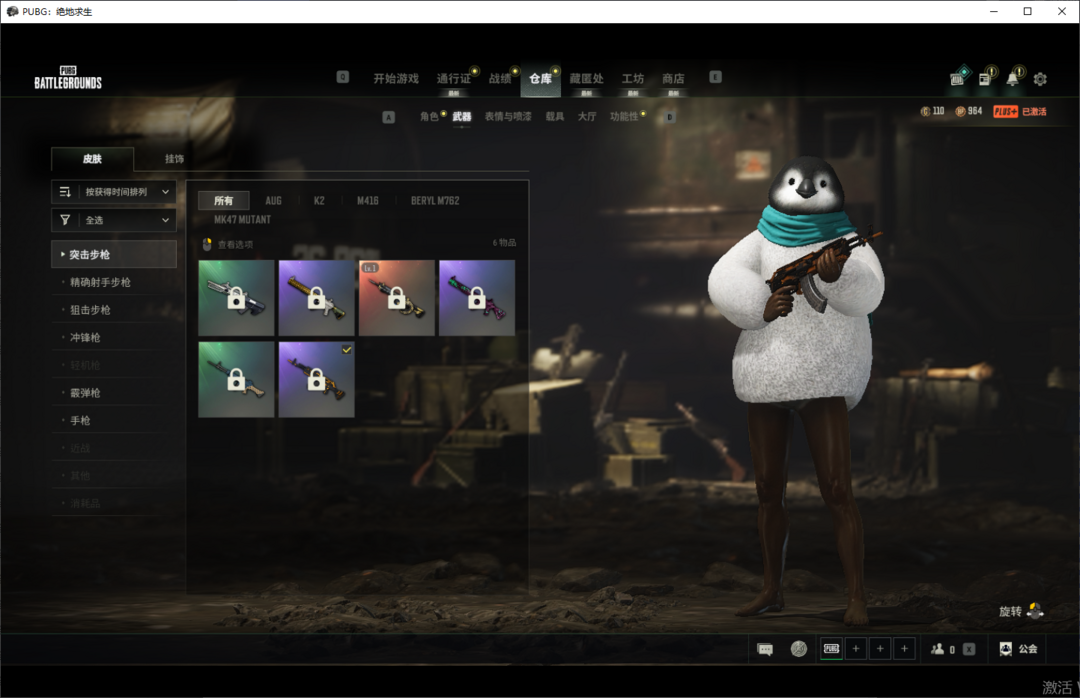Viewport: 1080px width, 698px height.
Task: Open the 全选 filter dropdown
Action: (x=114, y=220)
